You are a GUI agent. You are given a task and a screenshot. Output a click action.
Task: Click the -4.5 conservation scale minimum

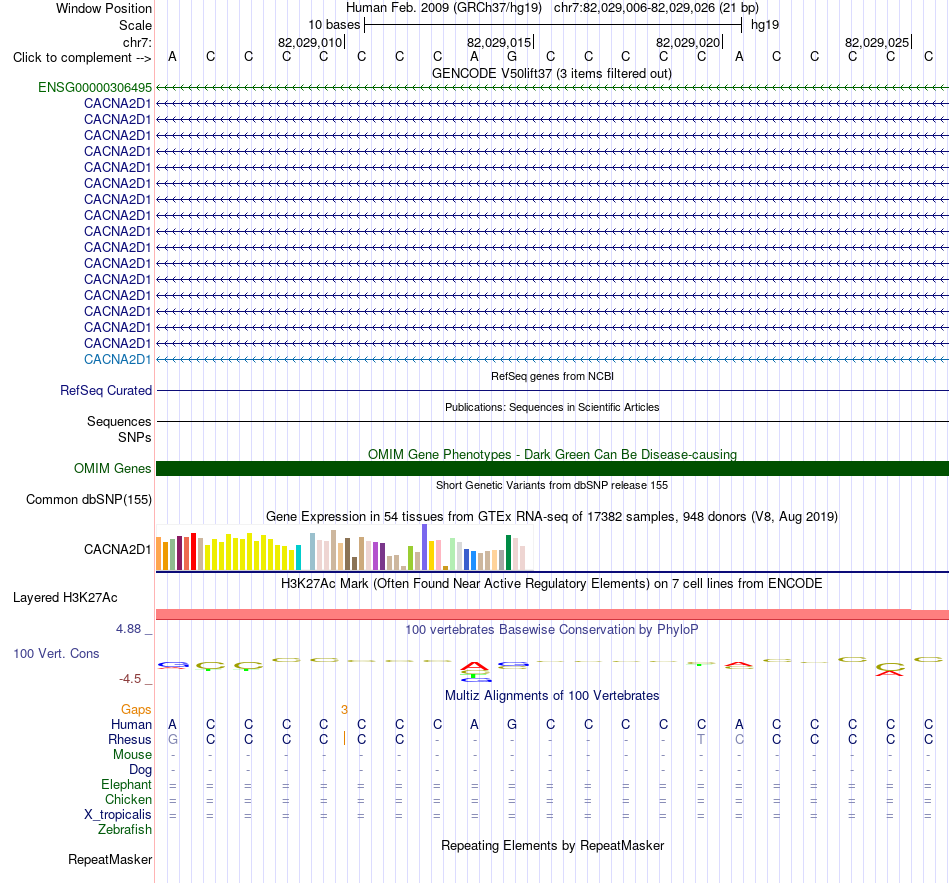pyautogui.click(x=130, y=679)
